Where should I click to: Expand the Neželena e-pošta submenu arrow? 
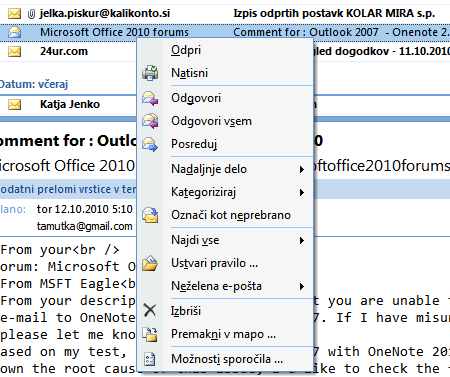(302, 287)
